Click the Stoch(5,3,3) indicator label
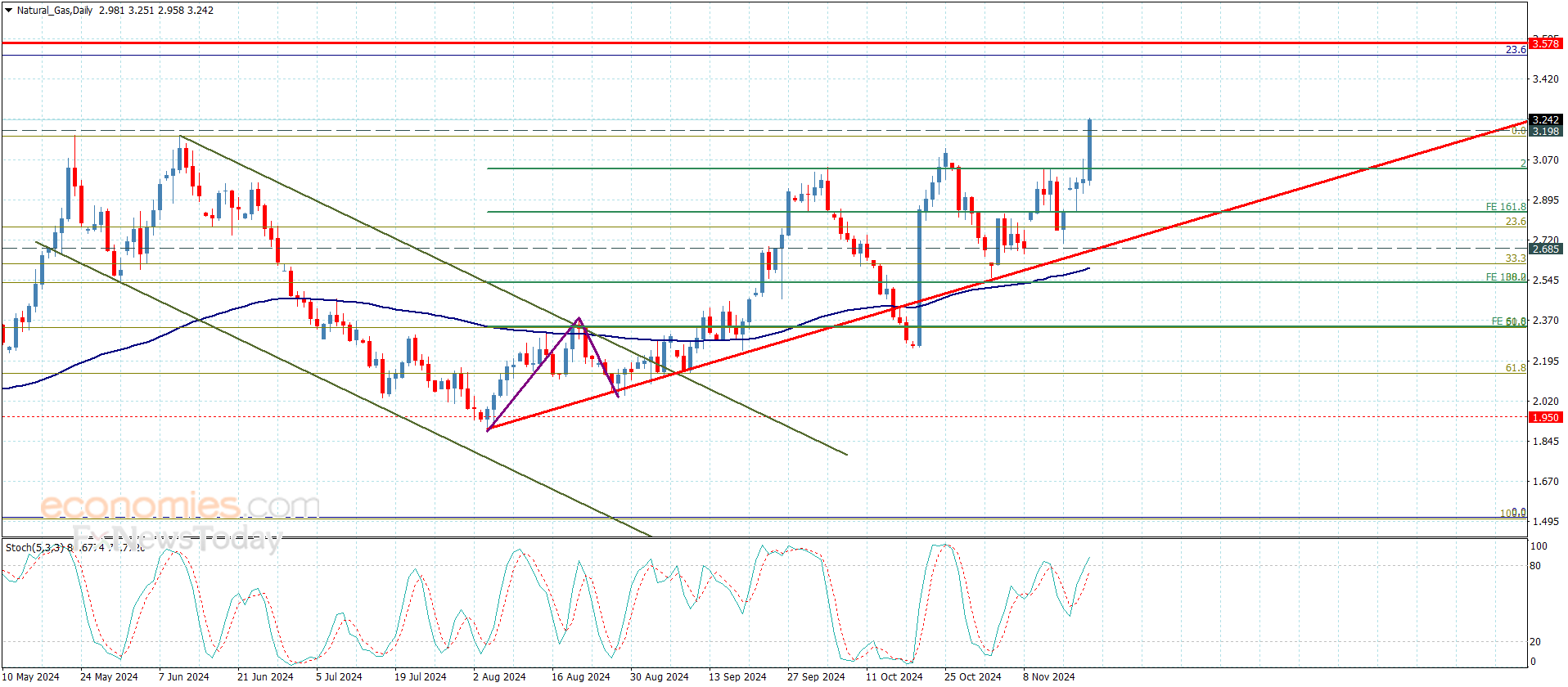The image size is (1568, 687). (34, 547)
